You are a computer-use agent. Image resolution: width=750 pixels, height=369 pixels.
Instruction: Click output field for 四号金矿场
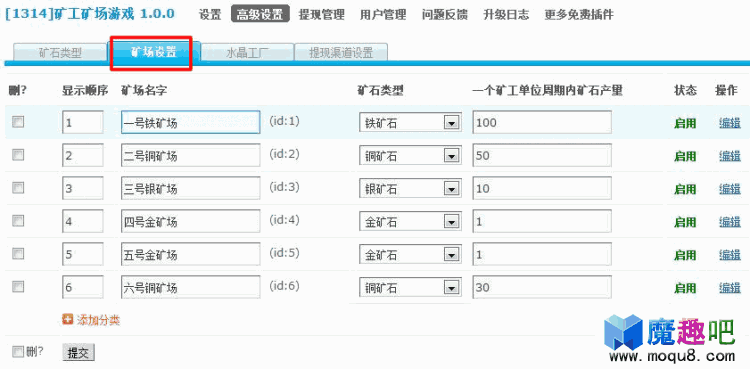pos(542,221)
